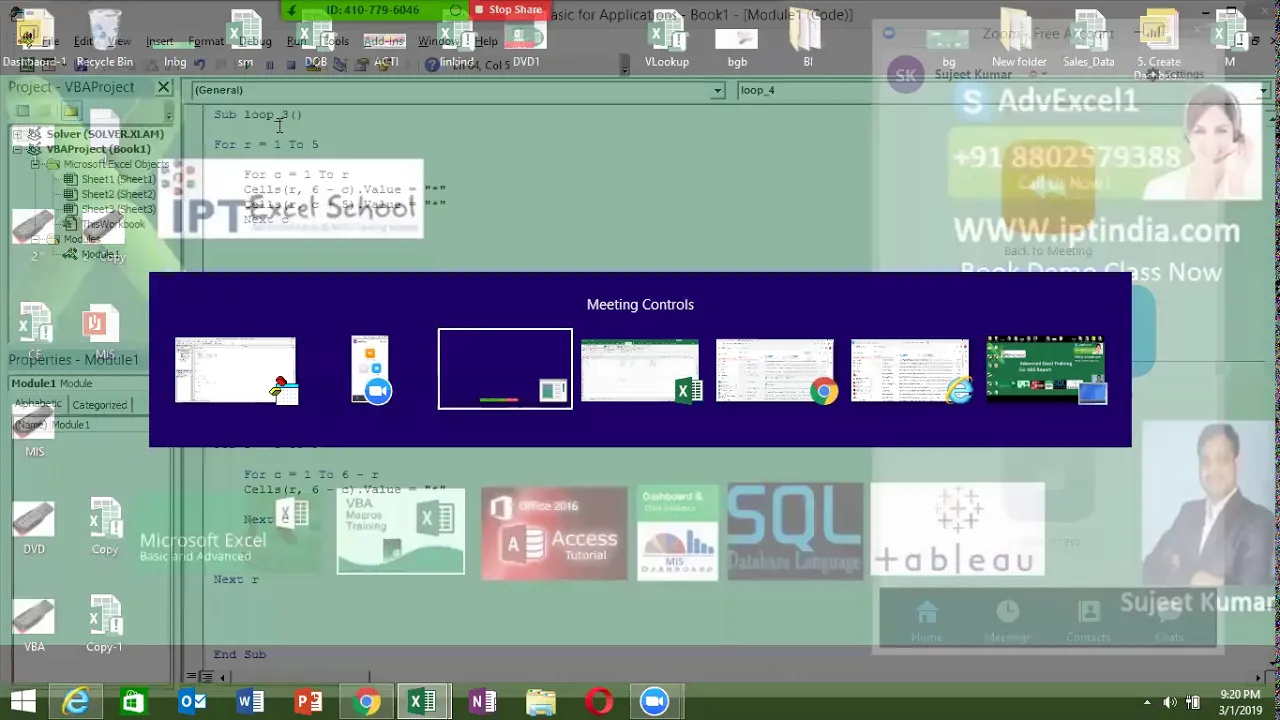Open File Explorer from the taskbar
This screenshot has width=1280, height=720.
(x=540, y=702)
